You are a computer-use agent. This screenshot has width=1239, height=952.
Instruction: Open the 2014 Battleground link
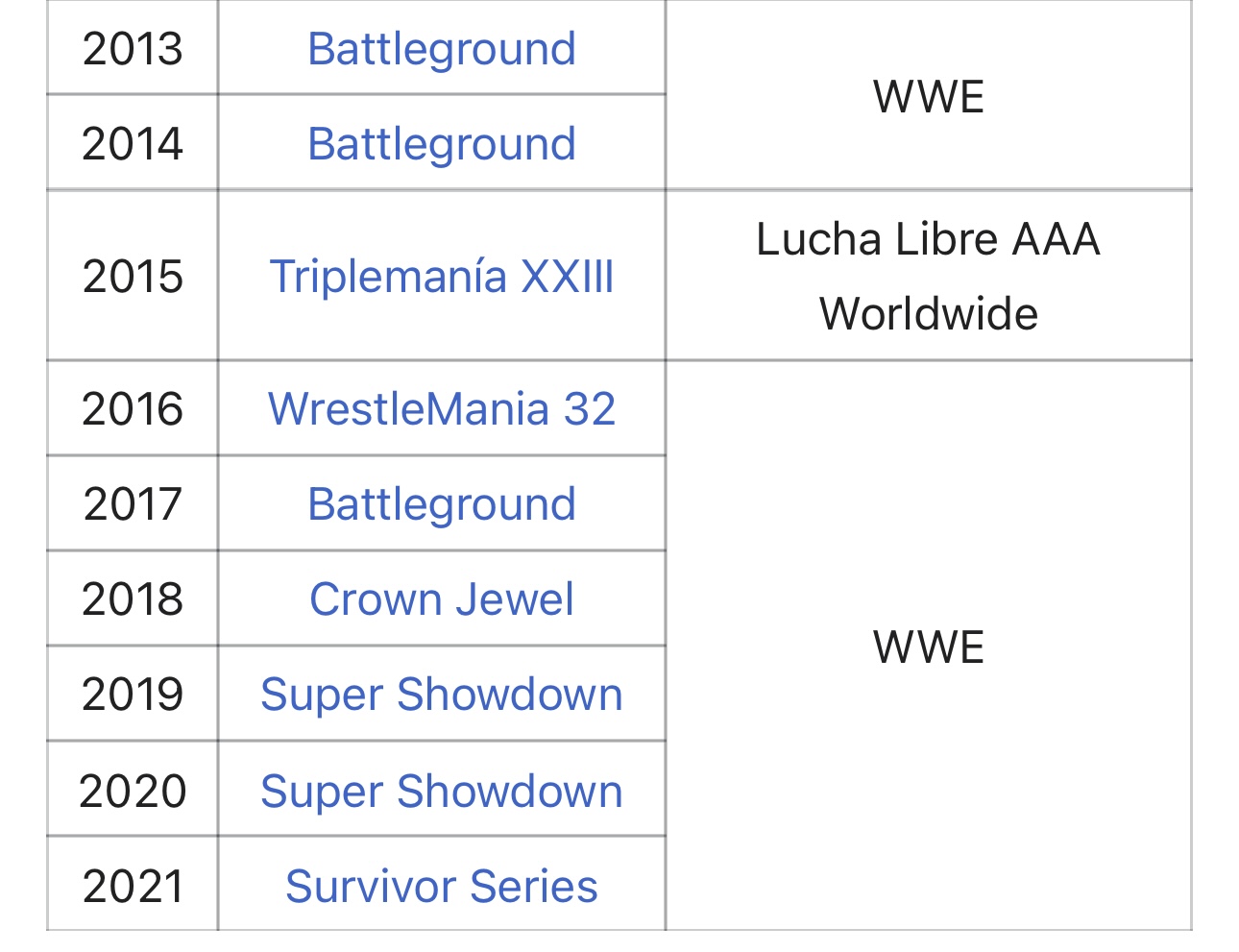click(441, 144)
